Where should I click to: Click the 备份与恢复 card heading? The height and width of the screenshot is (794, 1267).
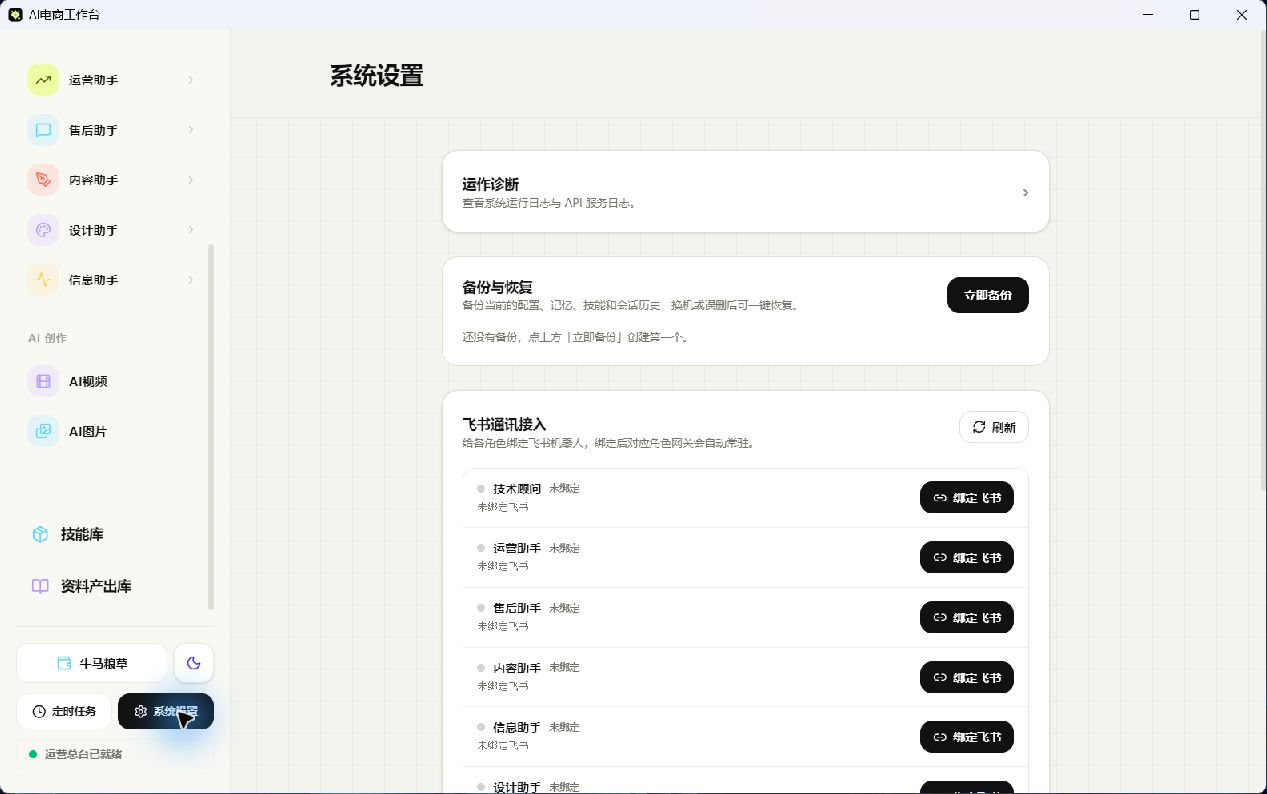click(496, 287)
